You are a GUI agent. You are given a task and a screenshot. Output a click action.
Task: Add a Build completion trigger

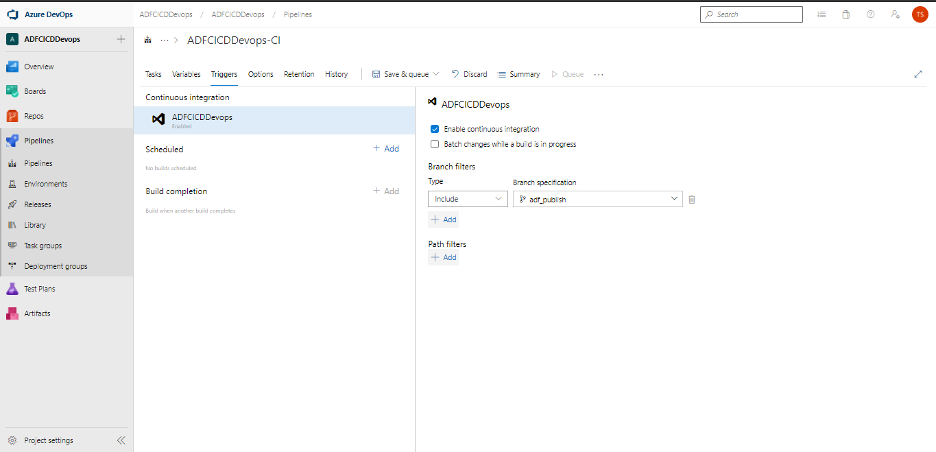tap(386, 191)
